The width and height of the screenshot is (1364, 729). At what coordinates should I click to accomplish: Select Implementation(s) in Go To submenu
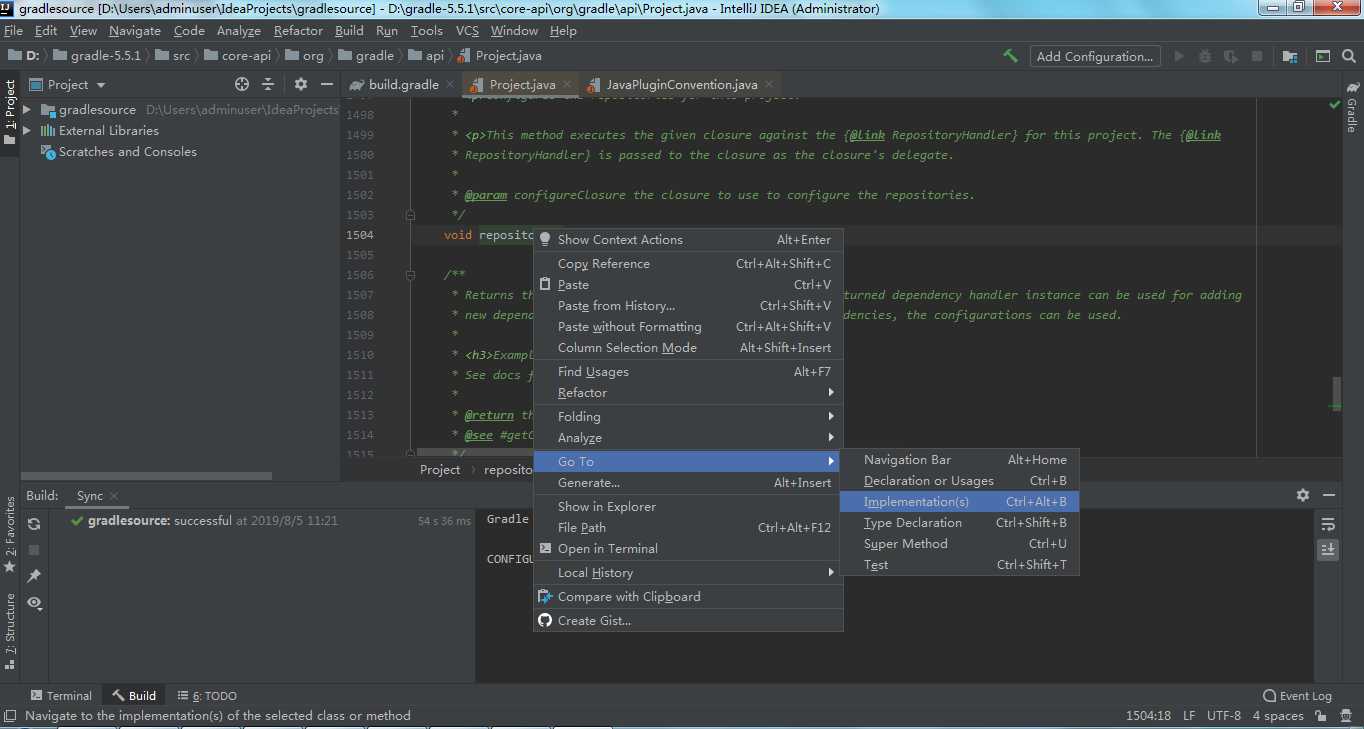pos(958,501)
